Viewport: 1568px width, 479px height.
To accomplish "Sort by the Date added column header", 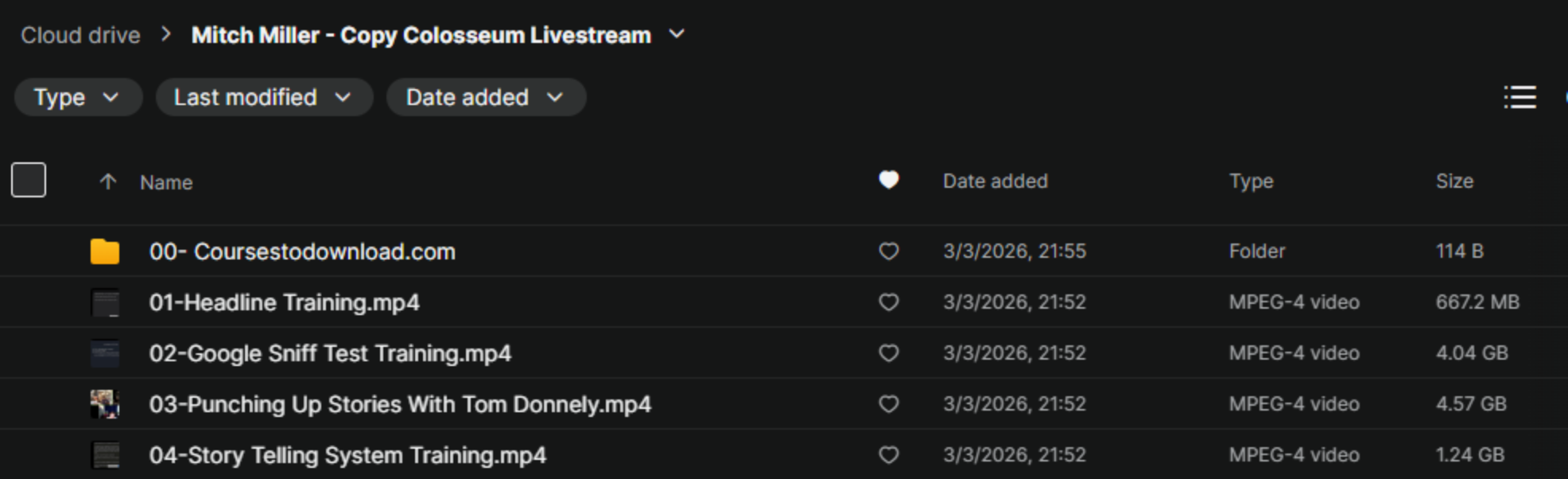I will tap(995, 181).
